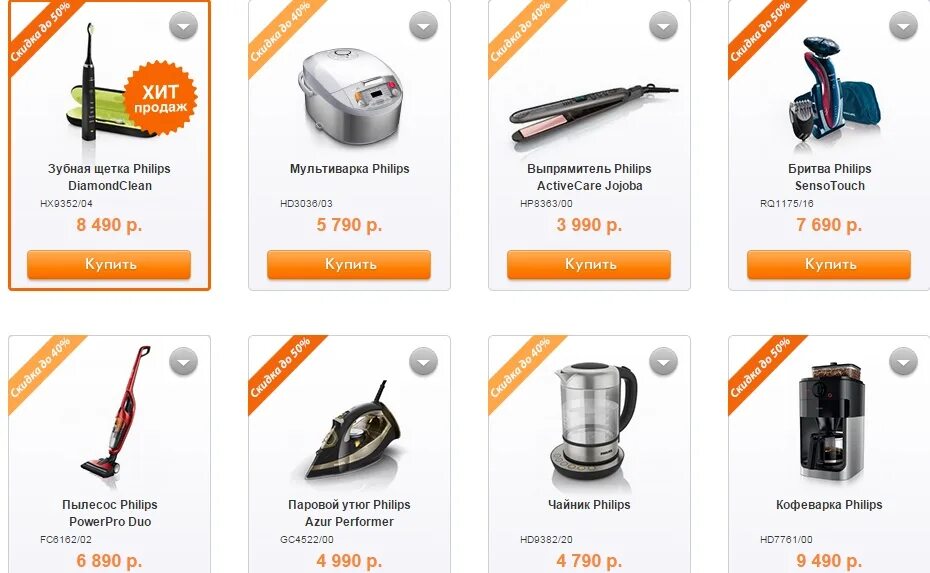Screen dimensions: 930x573
Task: Open the Кофеварка Philips product title
Action: [829, 505]
